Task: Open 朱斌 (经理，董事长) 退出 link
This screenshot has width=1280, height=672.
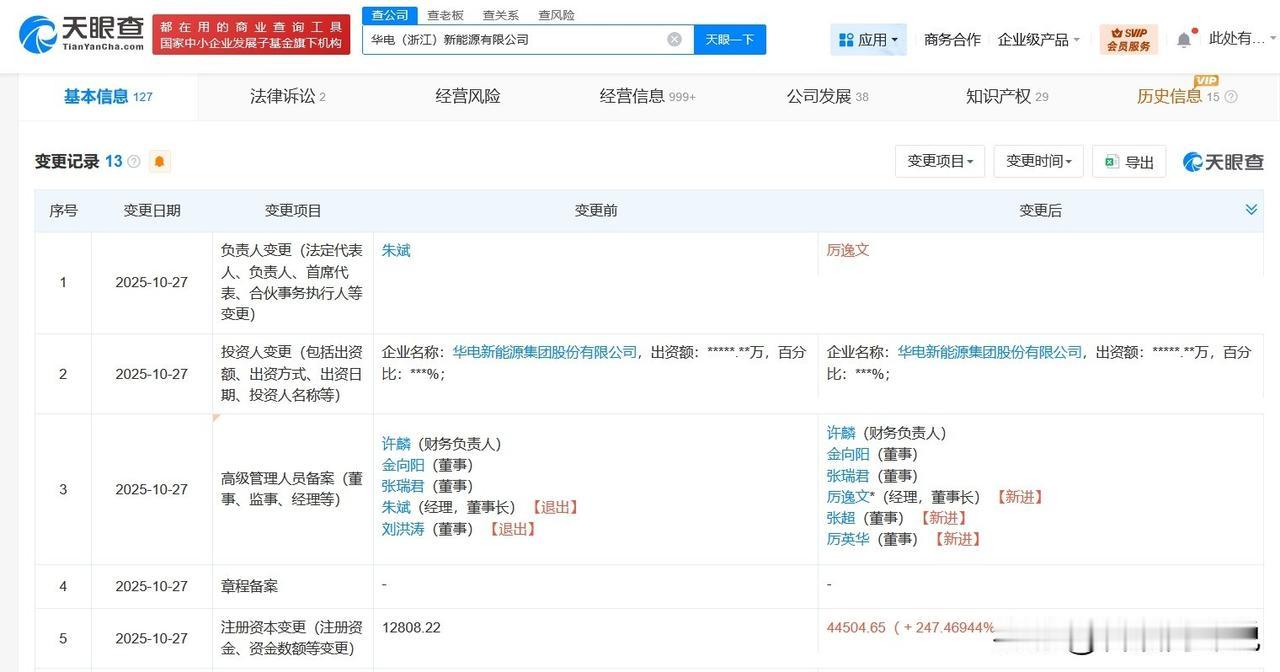Action: tap(396, 507)
